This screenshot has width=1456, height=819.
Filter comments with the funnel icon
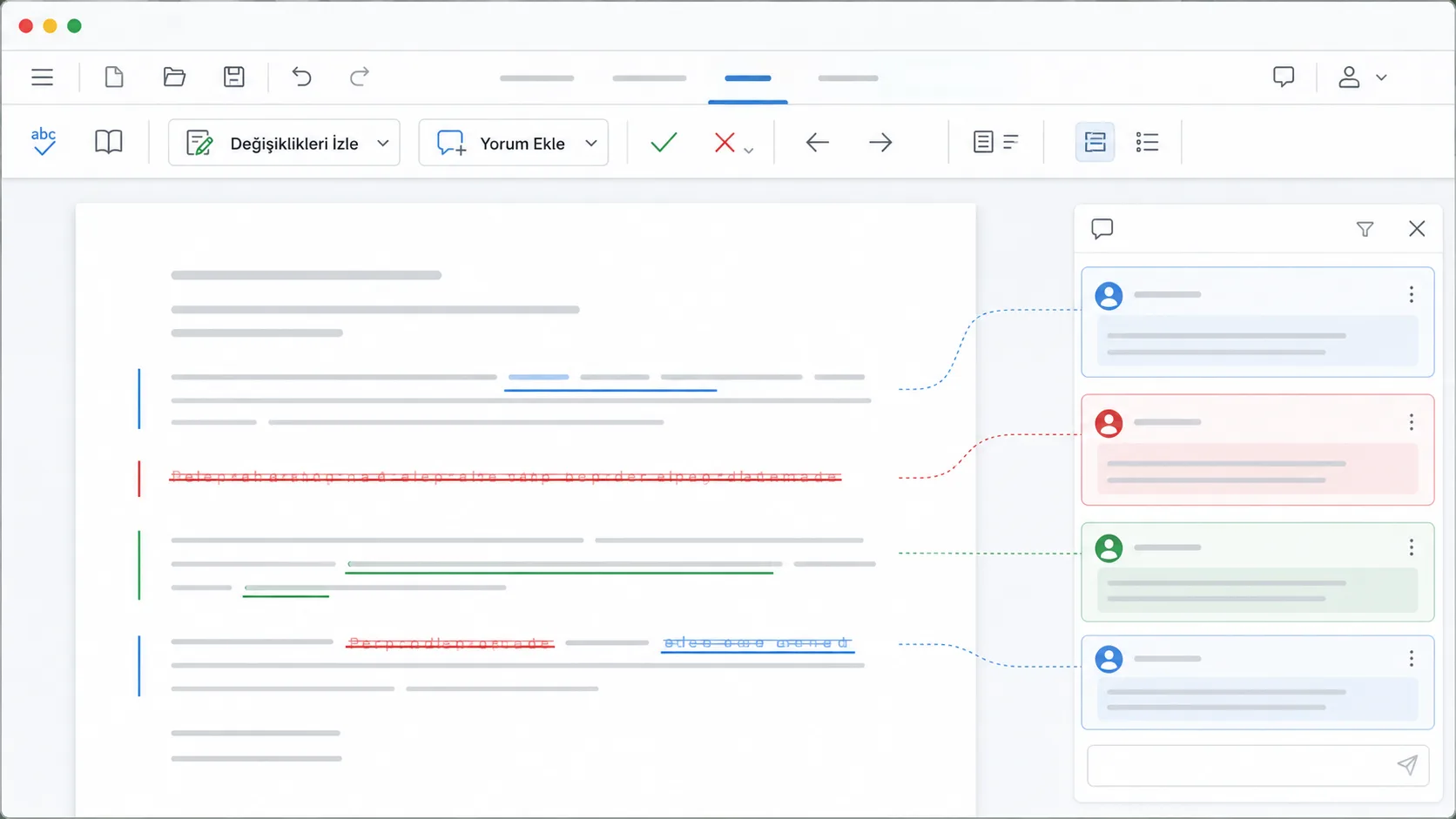[1365, 229]
